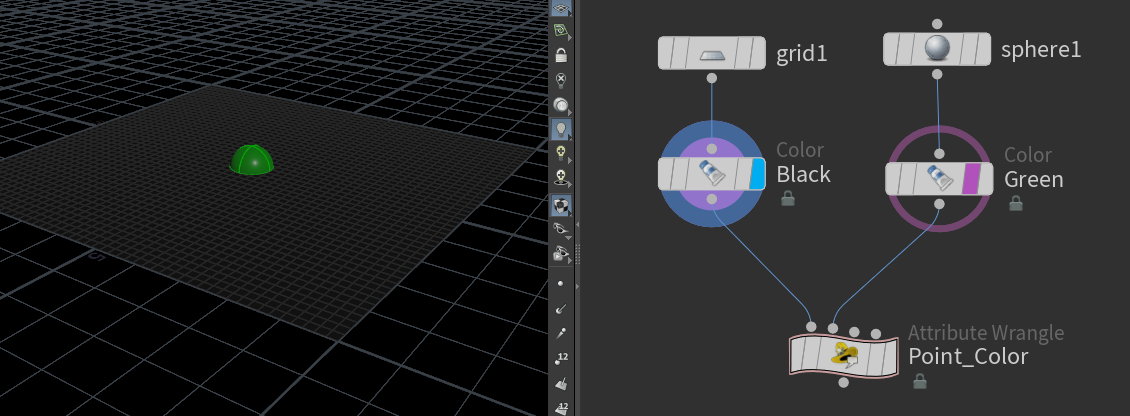Click the Green node name label
Viewport: 1130px width, 416px height.
click(1033, 179)
